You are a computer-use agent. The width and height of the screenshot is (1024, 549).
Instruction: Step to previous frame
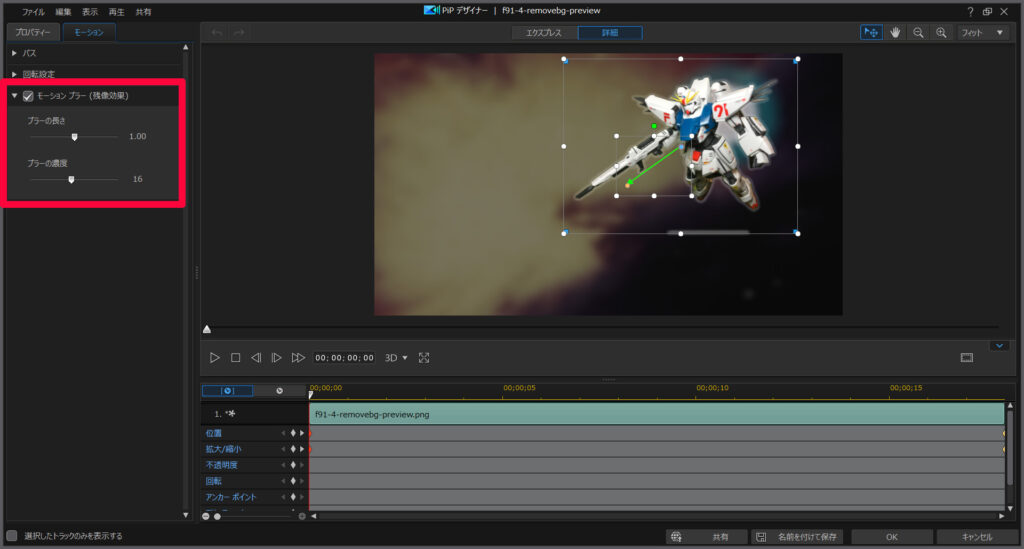pos(256,358)
